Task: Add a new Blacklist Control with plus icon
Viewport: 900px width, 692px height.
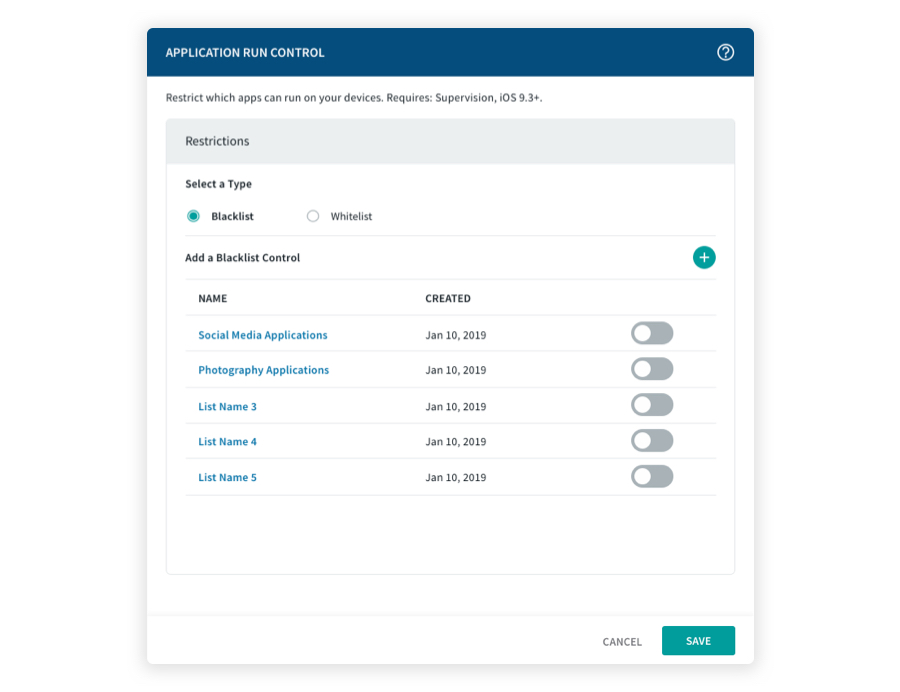Action: click(x=704, y=258)
